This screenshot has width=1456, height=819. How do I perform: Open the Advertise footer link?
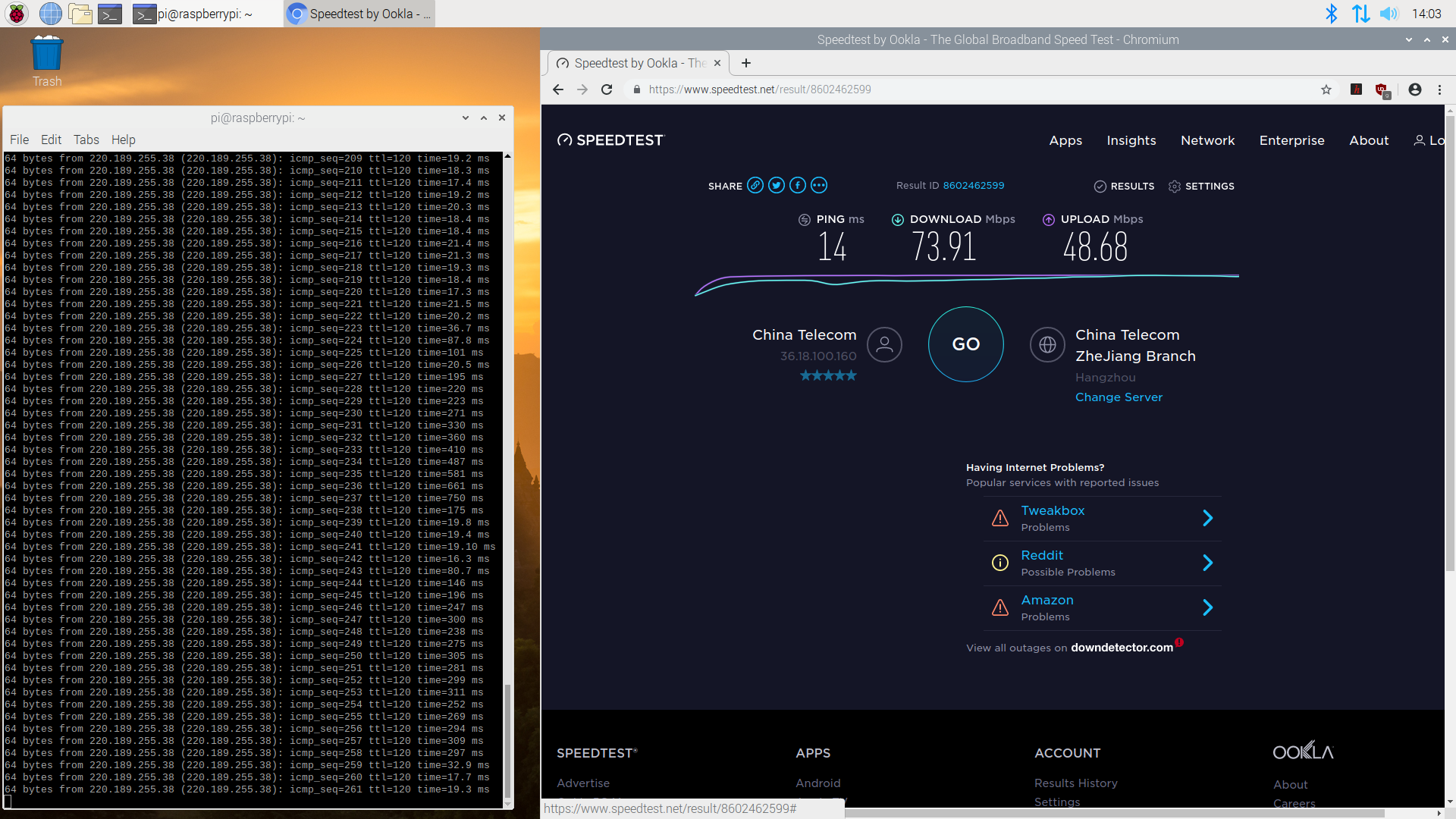(x=583, y=783)
